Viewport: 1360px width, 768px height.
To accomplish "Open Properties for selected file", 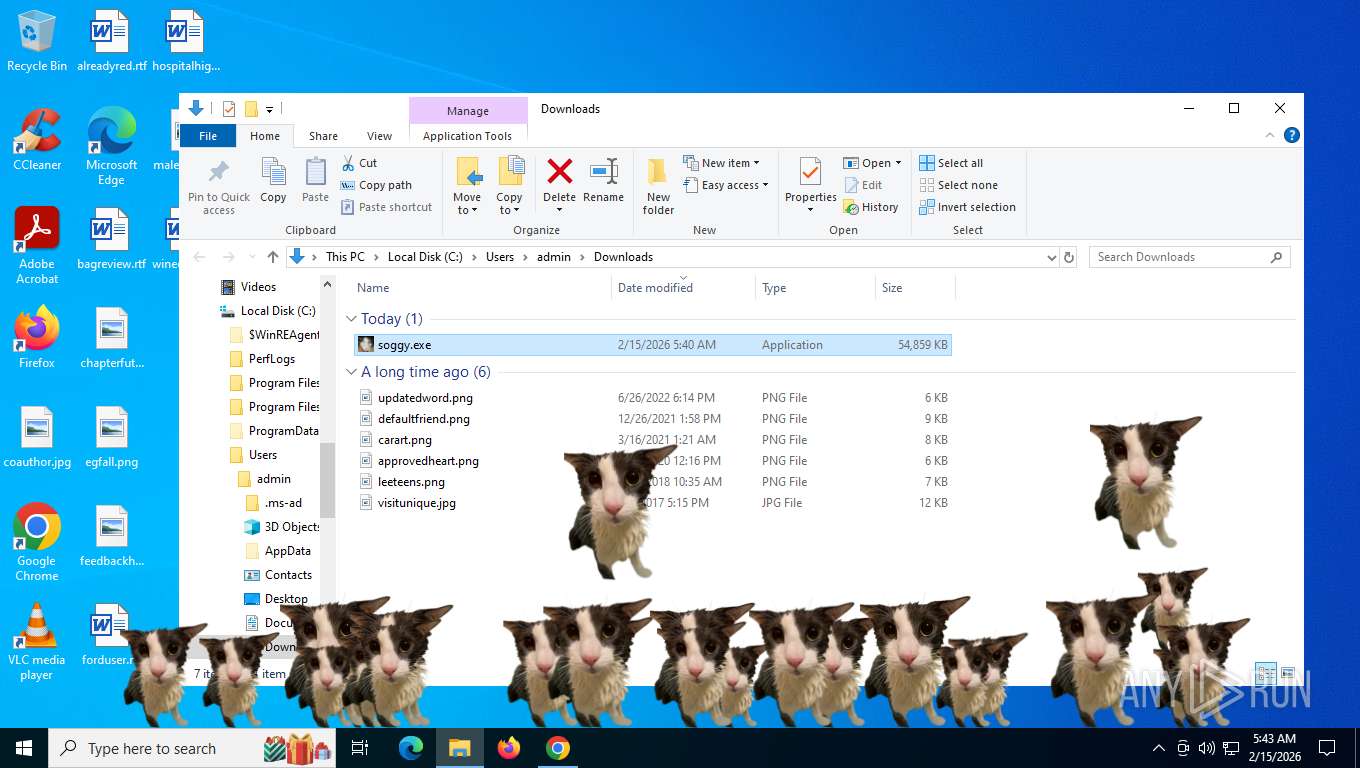I will (x=810, y=186).
